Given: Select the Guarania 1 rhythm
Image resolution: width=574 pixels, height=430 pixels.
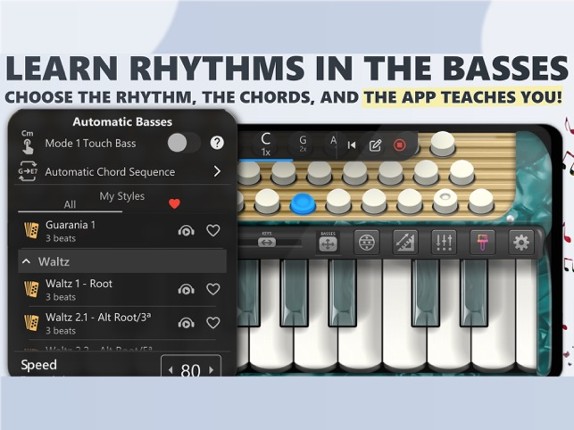Looking at the screenshot, I should point(122,231).
